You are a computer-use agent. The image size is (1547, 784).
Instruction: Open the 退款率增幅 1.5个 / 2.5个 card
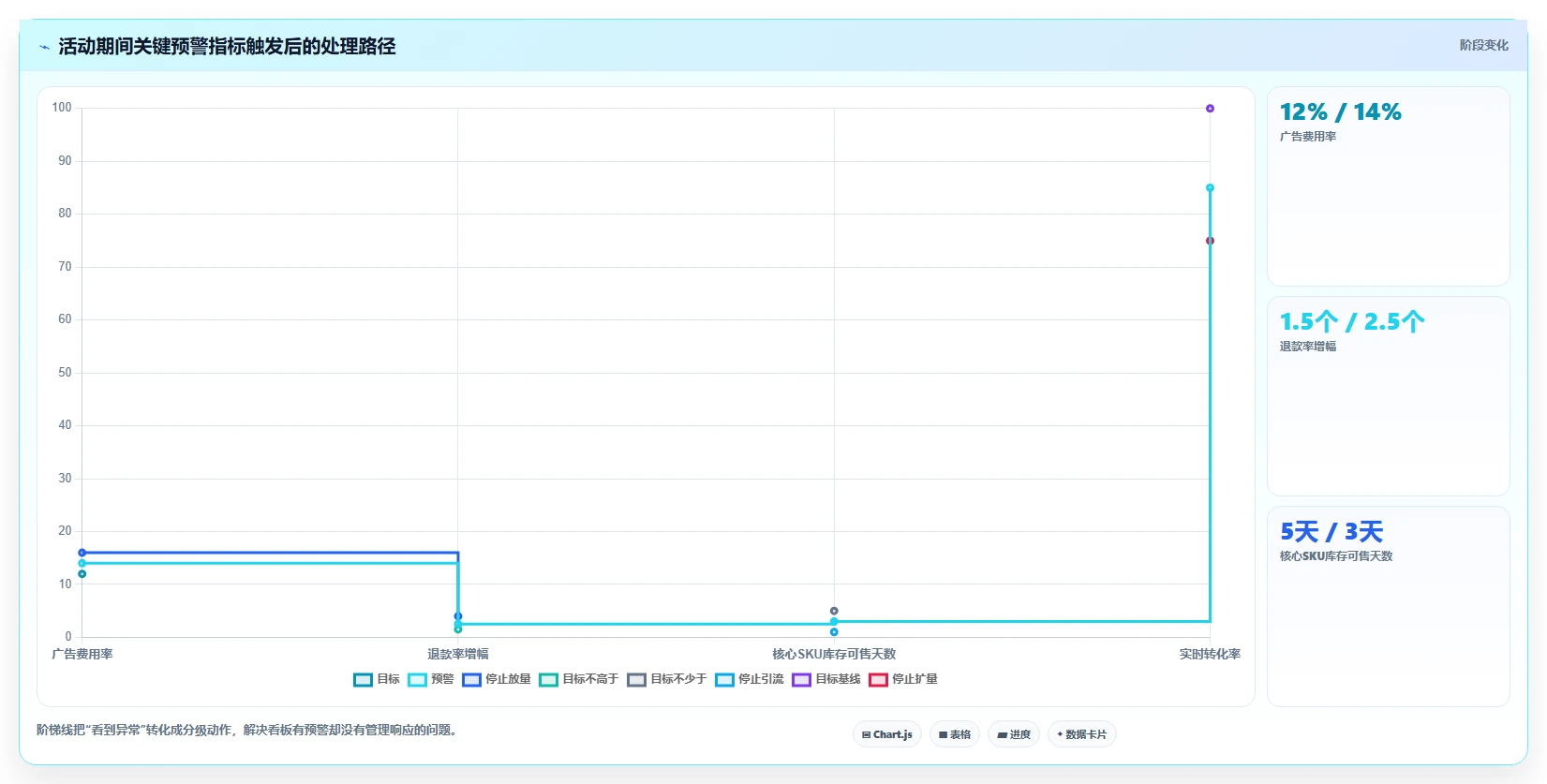tap(1389, 396)
